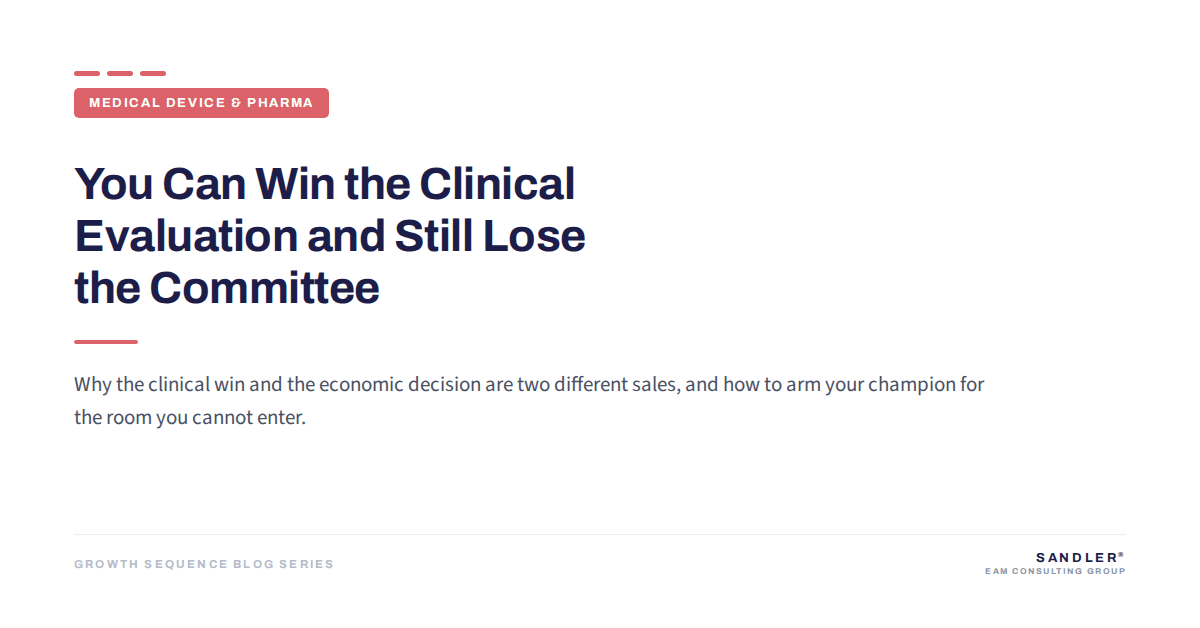Open the Growth Sequence Blog Series label

[x=204, y=564]
